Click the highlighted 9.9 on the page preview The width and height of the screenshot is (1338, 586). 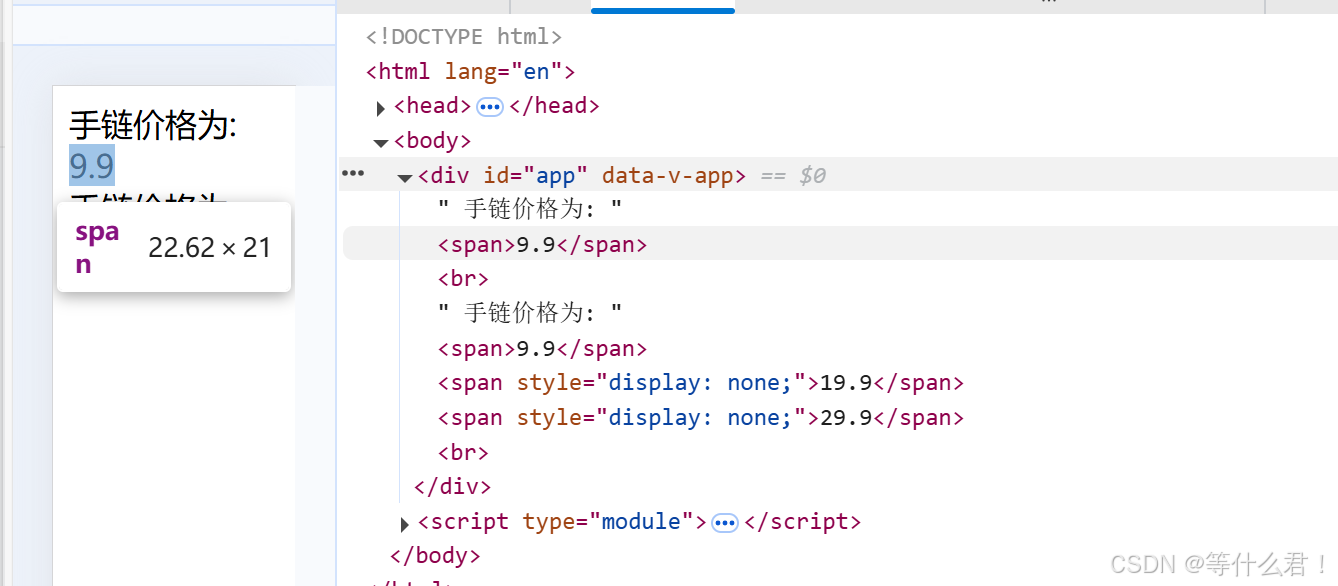coord(92,165)
